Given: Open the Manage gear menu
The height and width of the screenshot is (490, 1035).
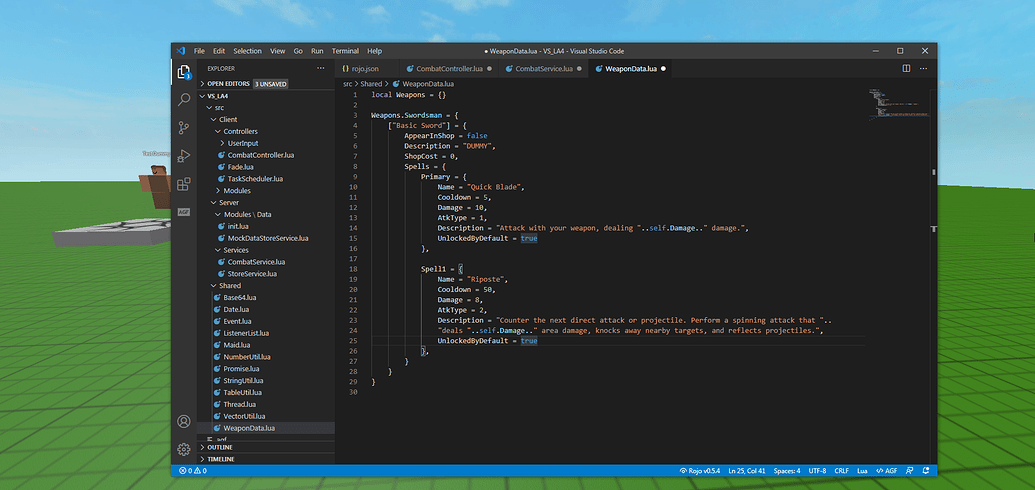Looking at the screenshot, I should tap(184, 449).
